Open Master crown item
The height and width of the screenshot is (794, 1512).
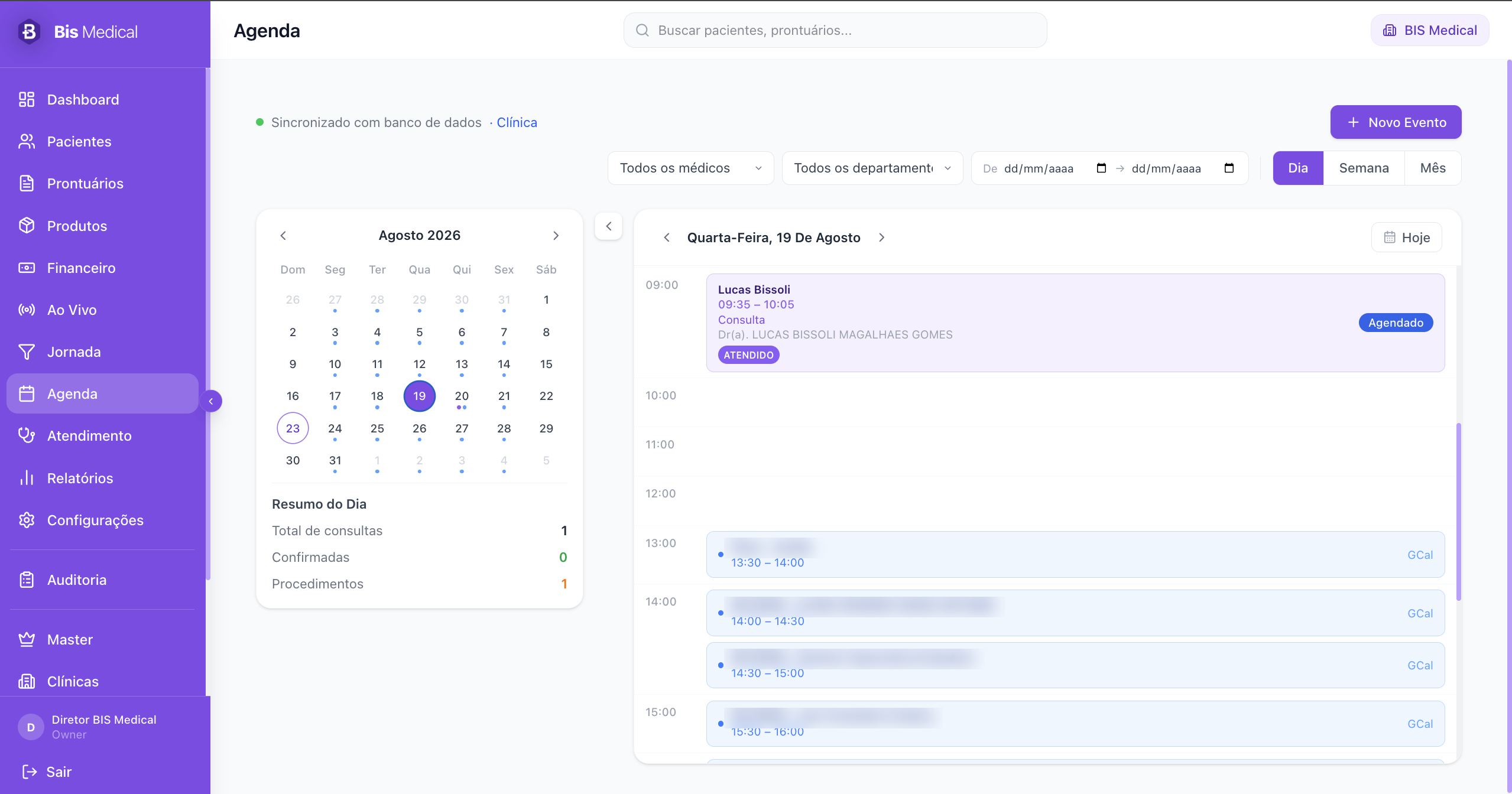(102, 639)
